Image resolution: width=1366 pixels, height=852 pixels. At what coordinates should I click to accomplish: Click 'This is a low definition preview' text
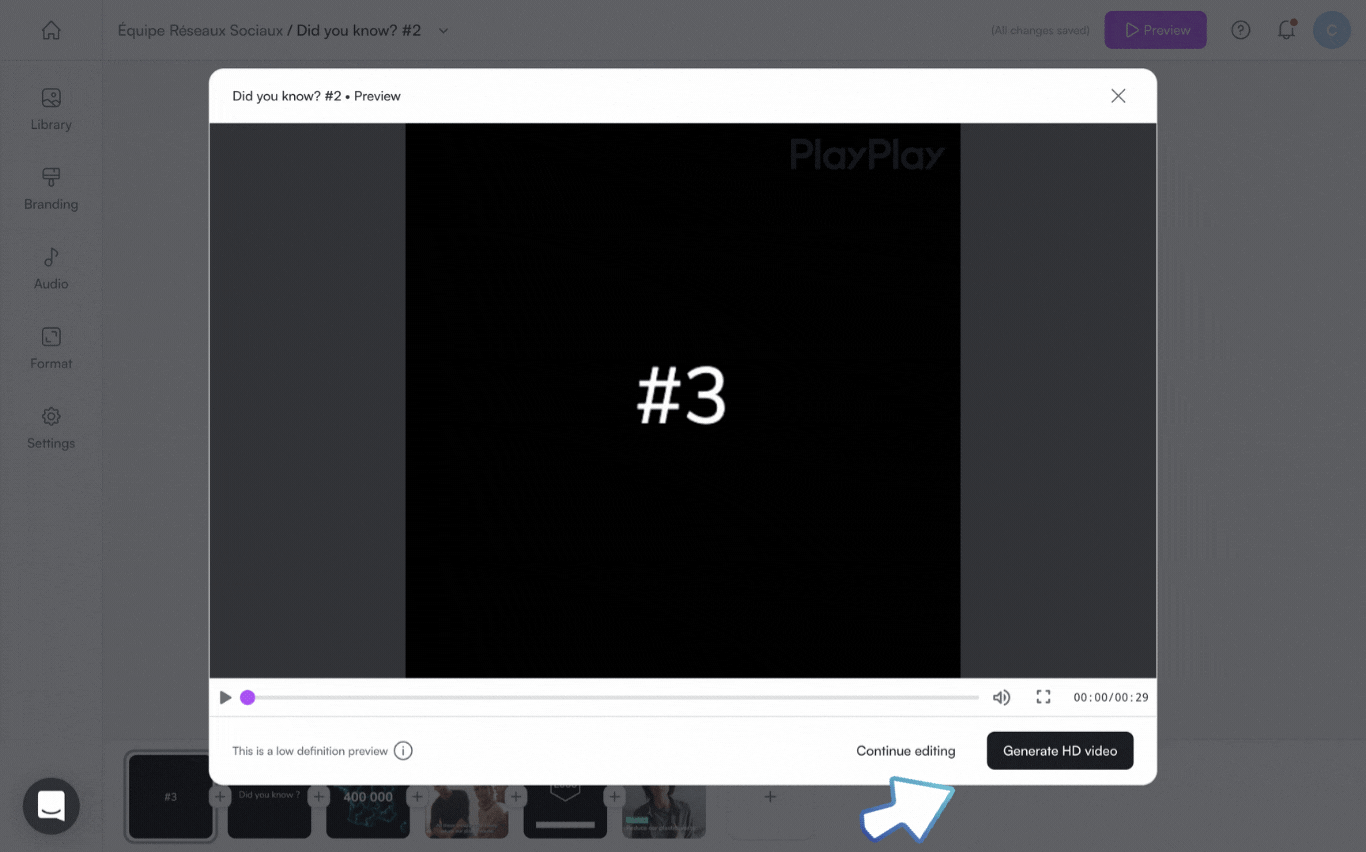click(310, 751)
